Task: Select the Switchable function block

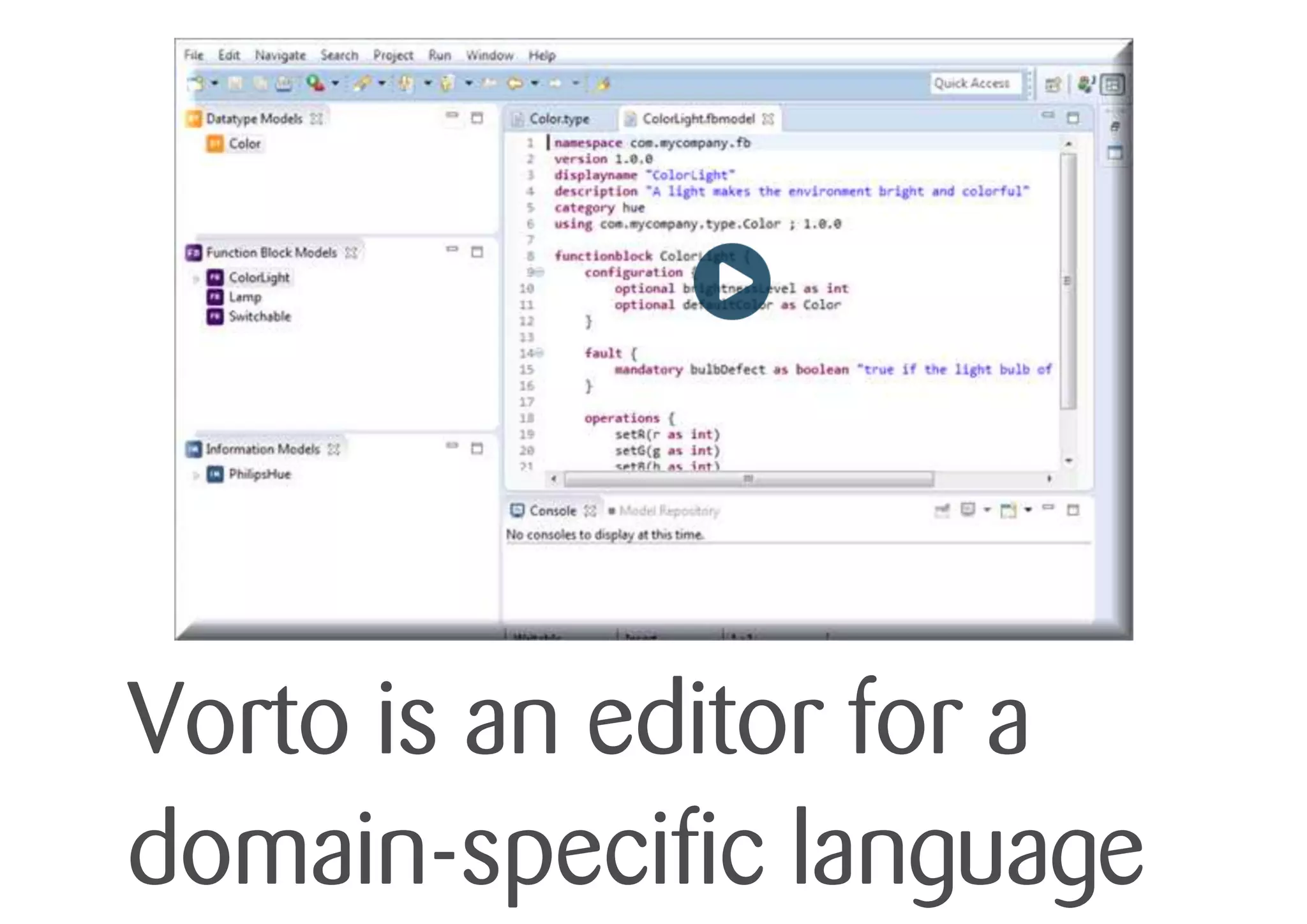Action: (260, 317)
